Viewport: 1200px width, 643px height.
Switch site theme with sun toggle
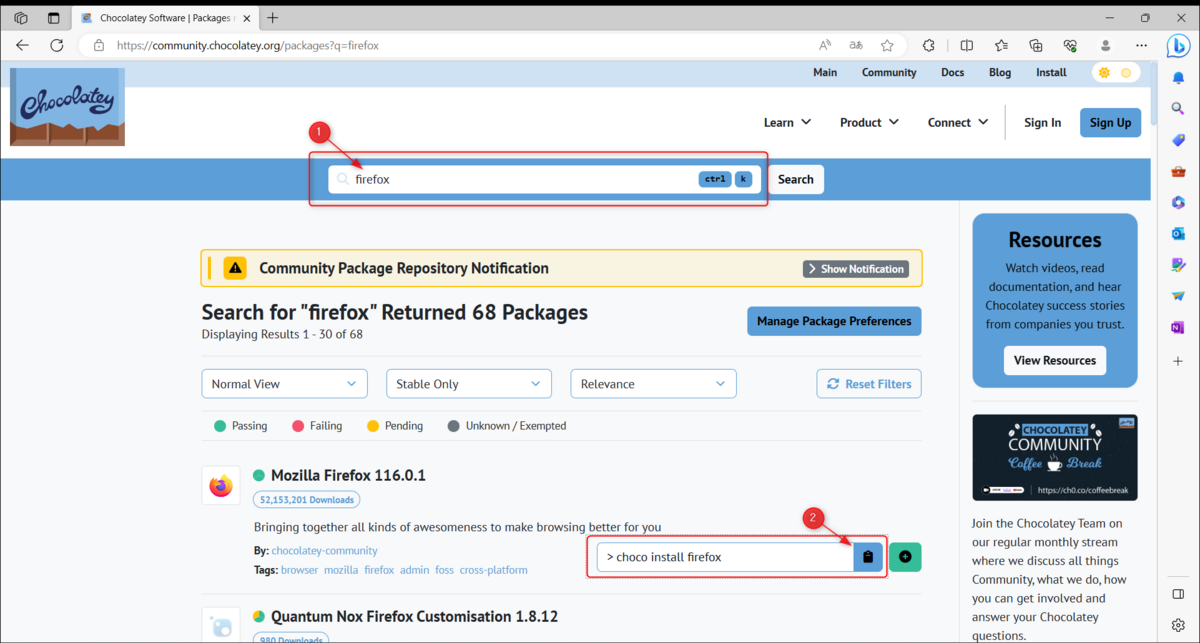coord(1115,73)
